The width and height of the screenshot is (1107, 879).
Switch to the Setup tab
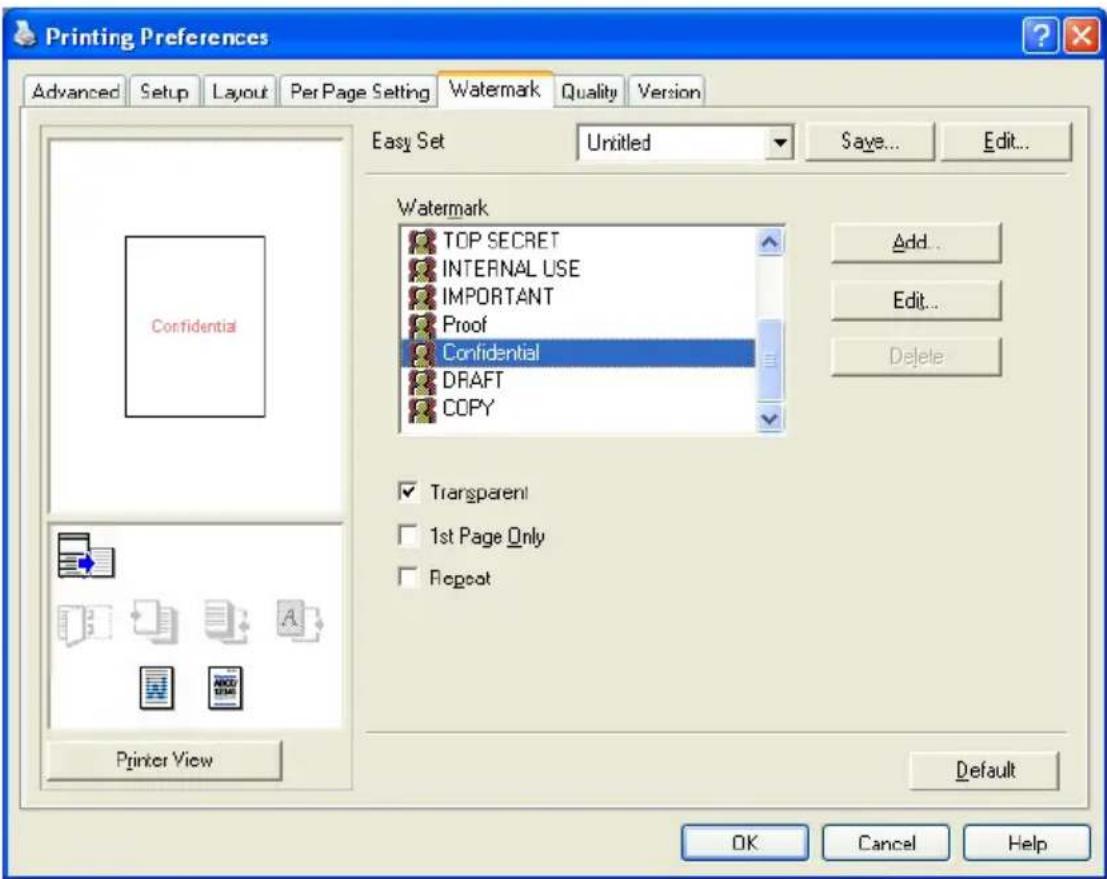point(164,92)
